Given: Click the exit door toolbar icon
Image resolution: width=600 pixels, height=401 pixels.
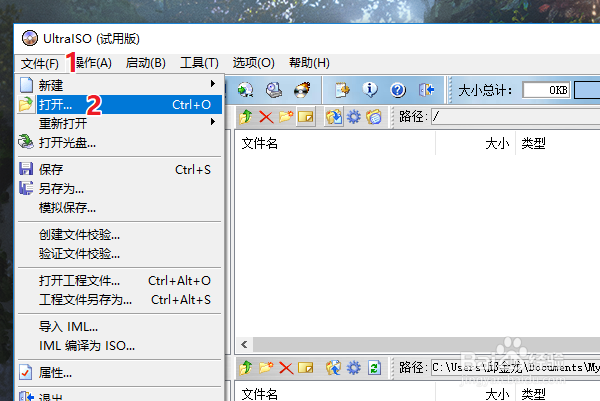Looking at the screenshot, I should point(426,90).
